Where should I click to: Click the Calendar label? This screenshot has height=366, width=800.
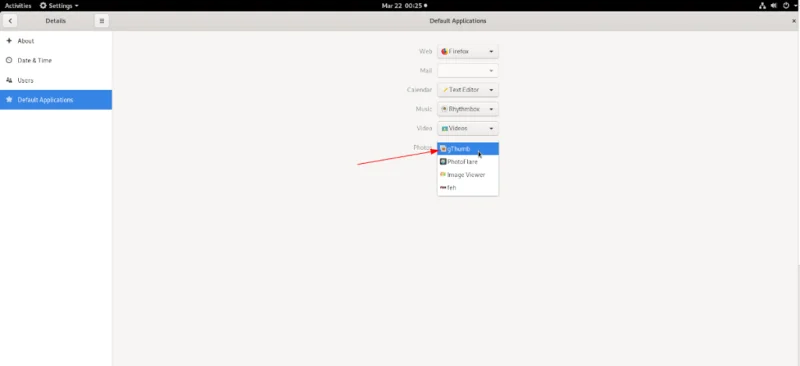pyautogui.click(x=419, y=90)
